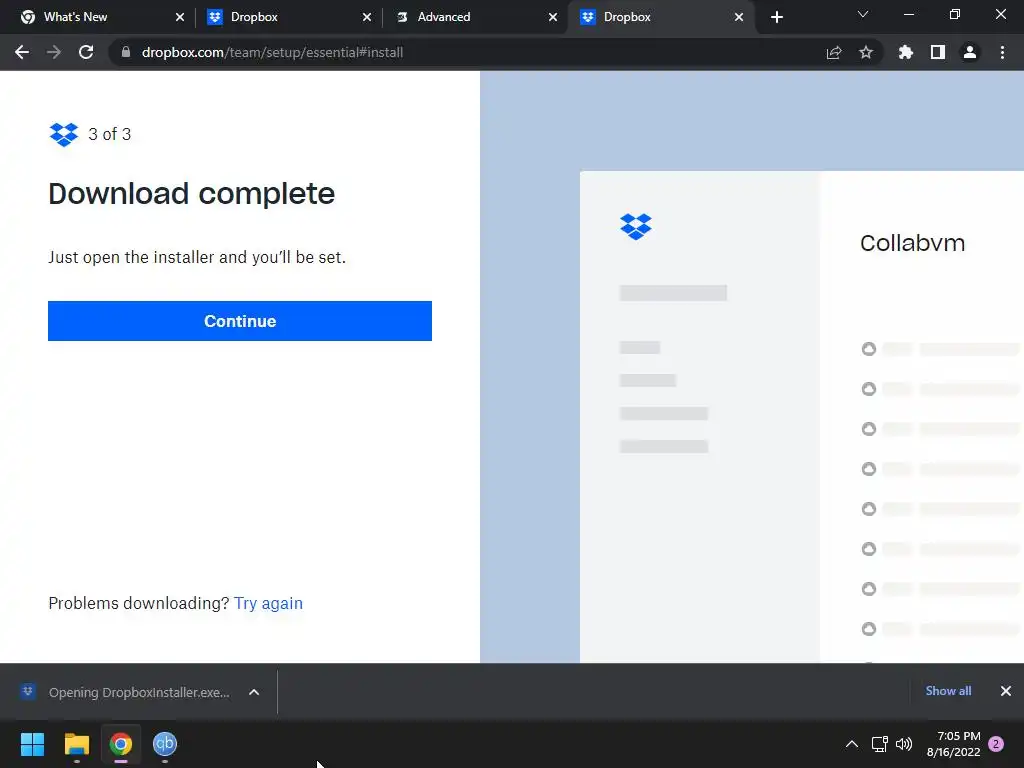Screen dimensions: 1024x768
Task: Minimize the Chrome window
Action: point(908,14)
